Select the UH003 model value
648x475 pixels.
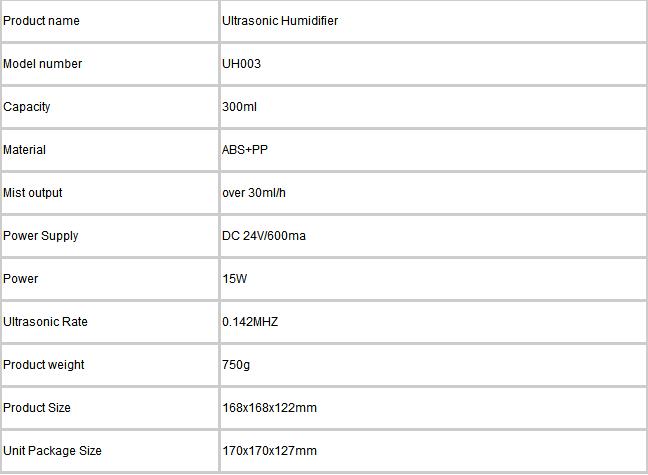[x=241, y=64]
